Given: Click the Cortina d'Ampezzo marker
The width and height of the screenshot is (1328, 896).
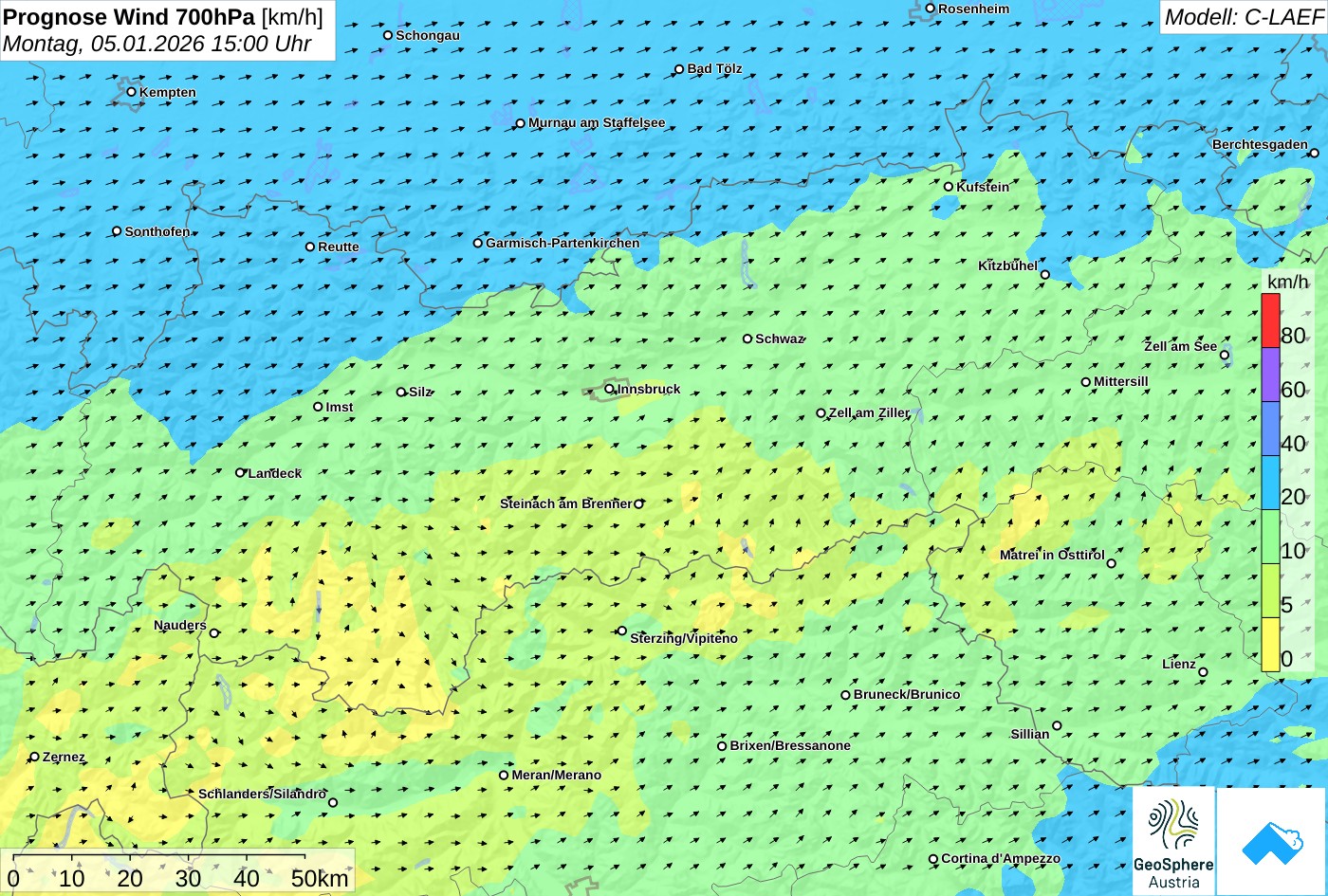Looking at the screenshot, I should pos(933,859).
